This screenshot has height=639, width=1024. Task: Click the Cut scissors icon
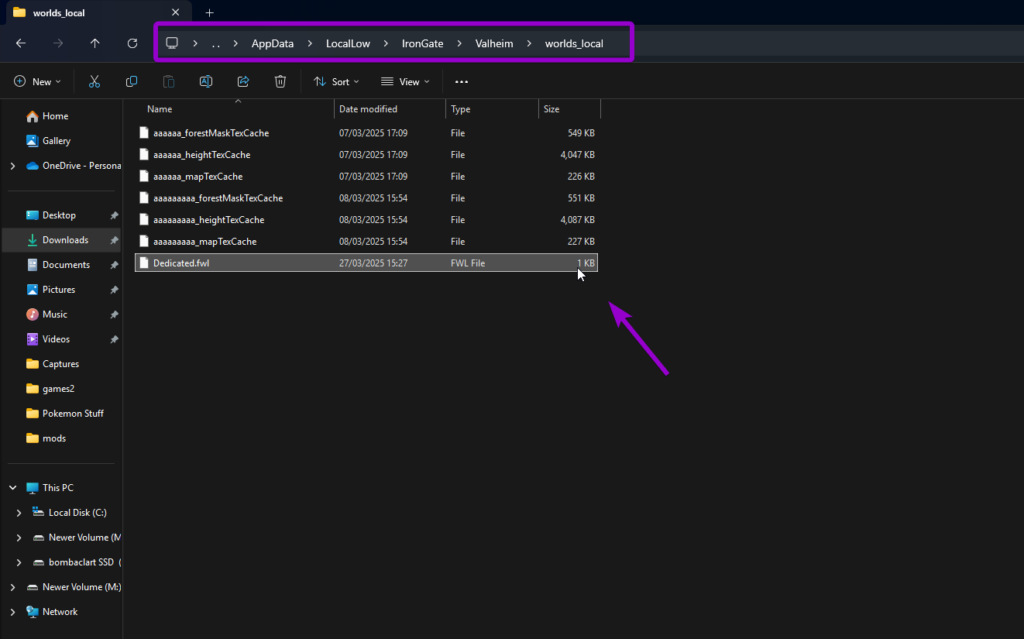coord(94,82)
